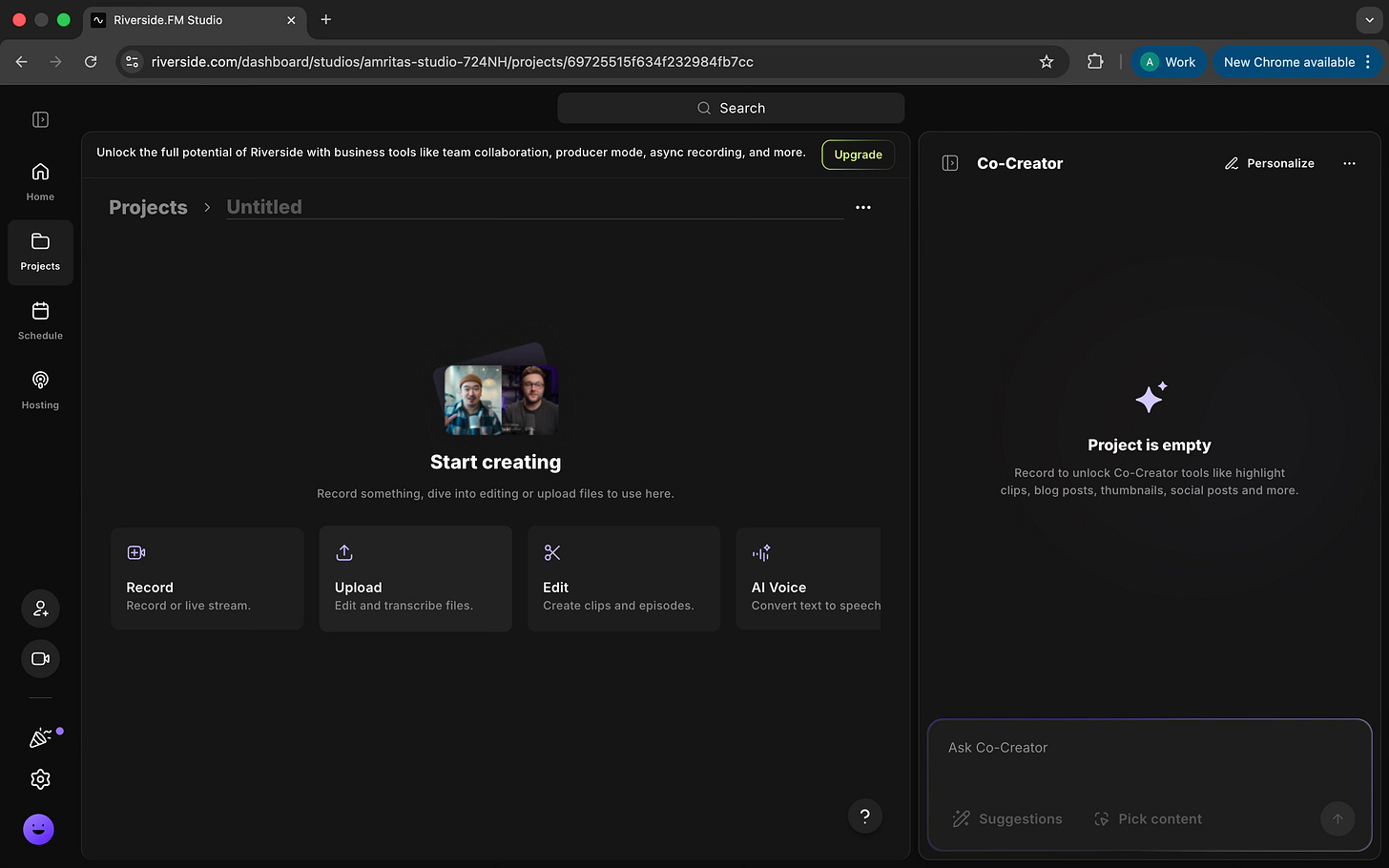The image size is (1389, 868).
Task: Bookmark page with star icon
Action: (1047, 61)
